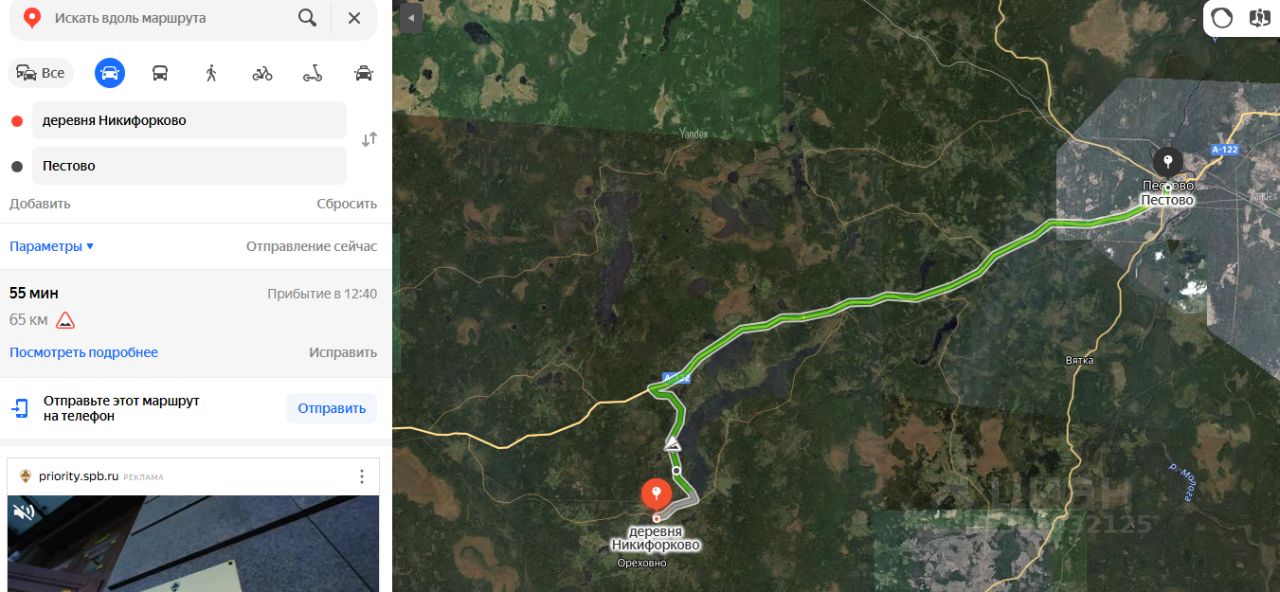This screenshot has height=592, width=1280.
Task: Open 'Отправление сейчас' departure time selector
Action: [312, 246]
